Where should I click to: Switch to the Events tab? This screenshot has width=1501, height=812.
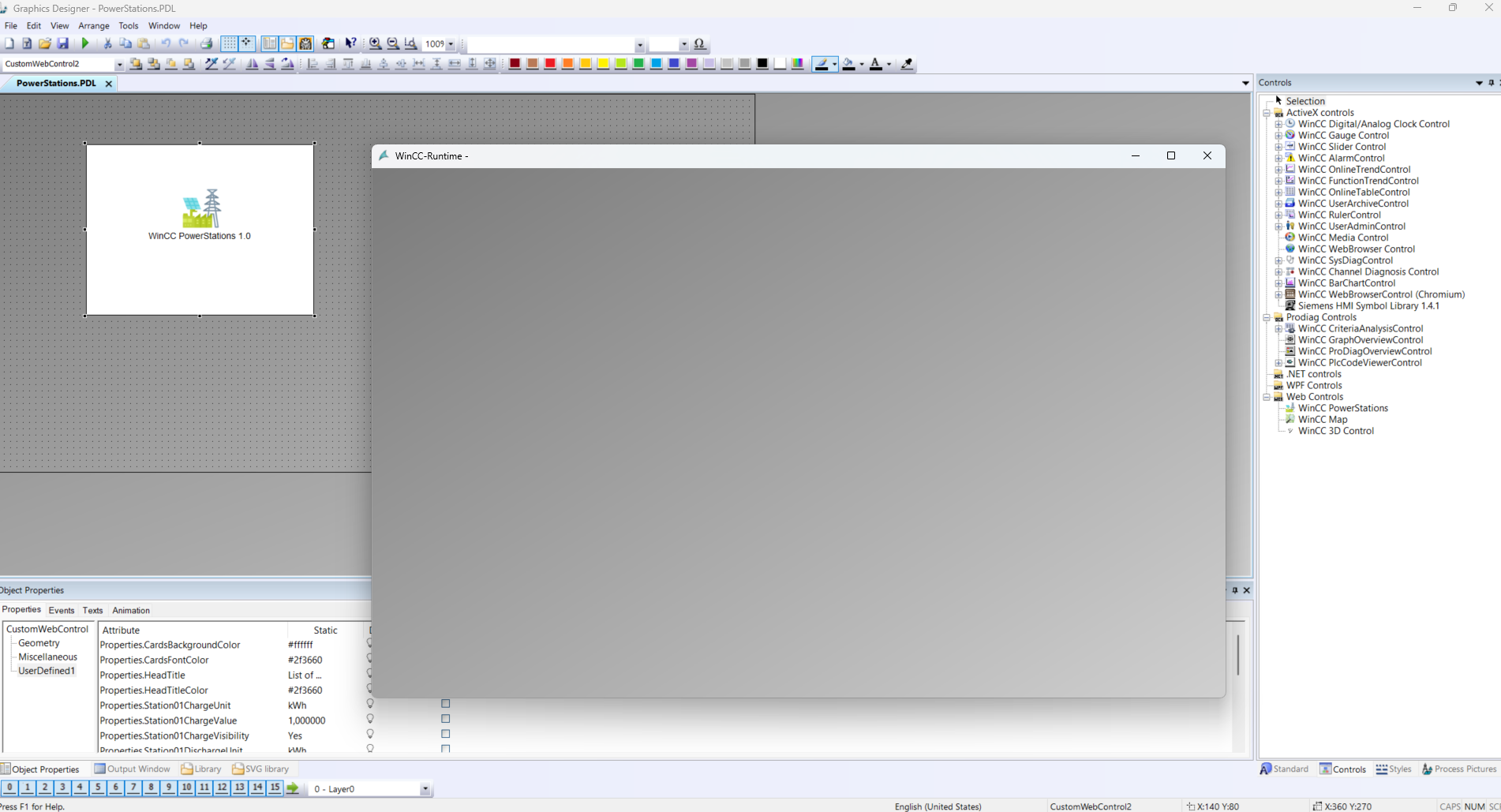pyautogui.click(x=62, y=611)
